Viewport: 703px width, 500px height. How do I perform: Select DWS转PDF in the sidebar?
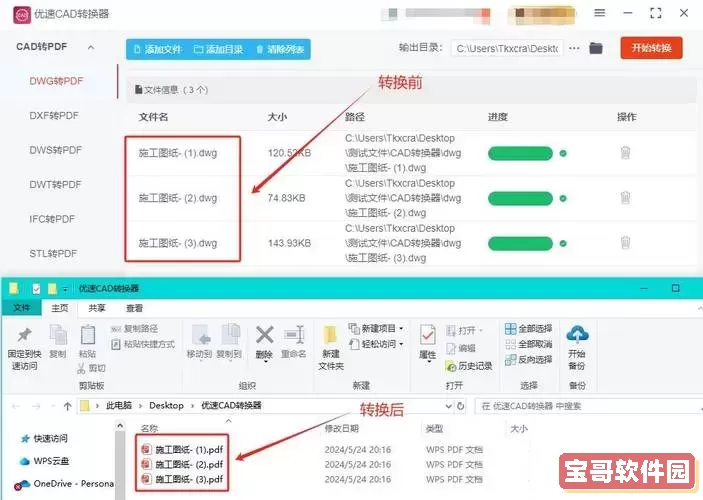point(56,150)
